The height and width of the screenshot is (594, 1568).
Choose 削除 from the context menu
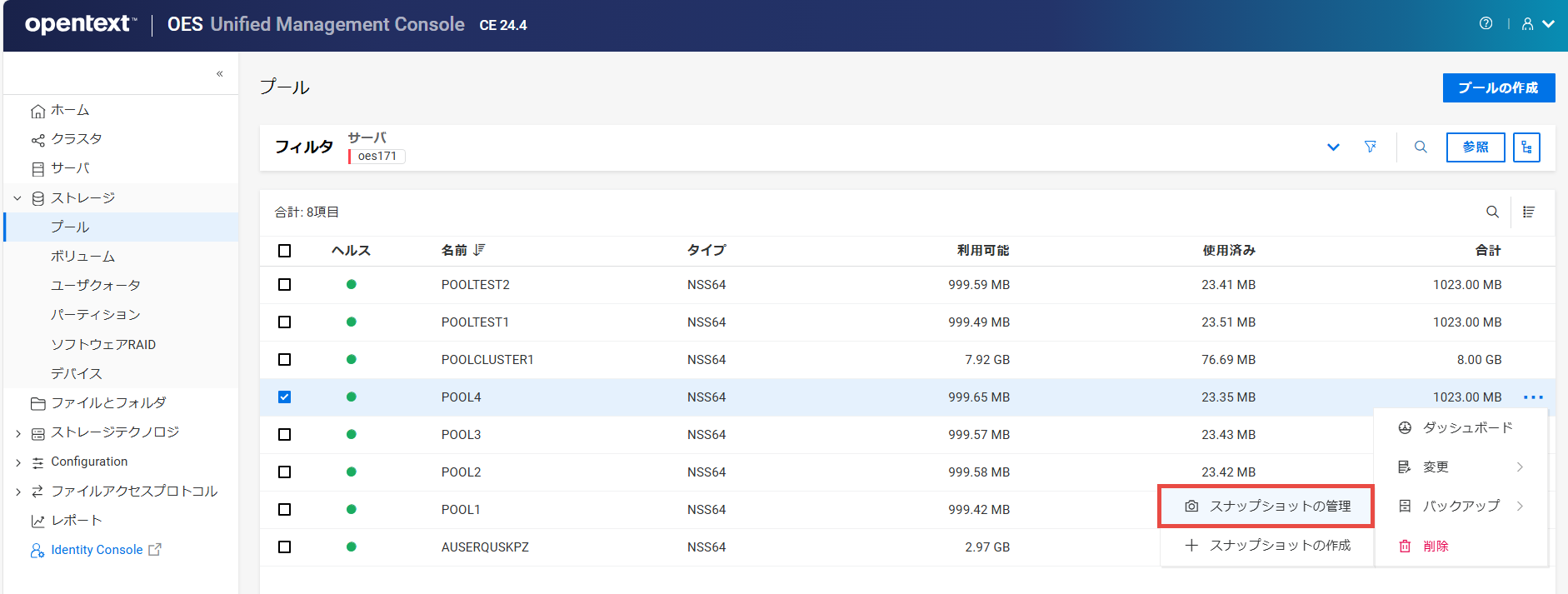click(x=1435, y=546)
